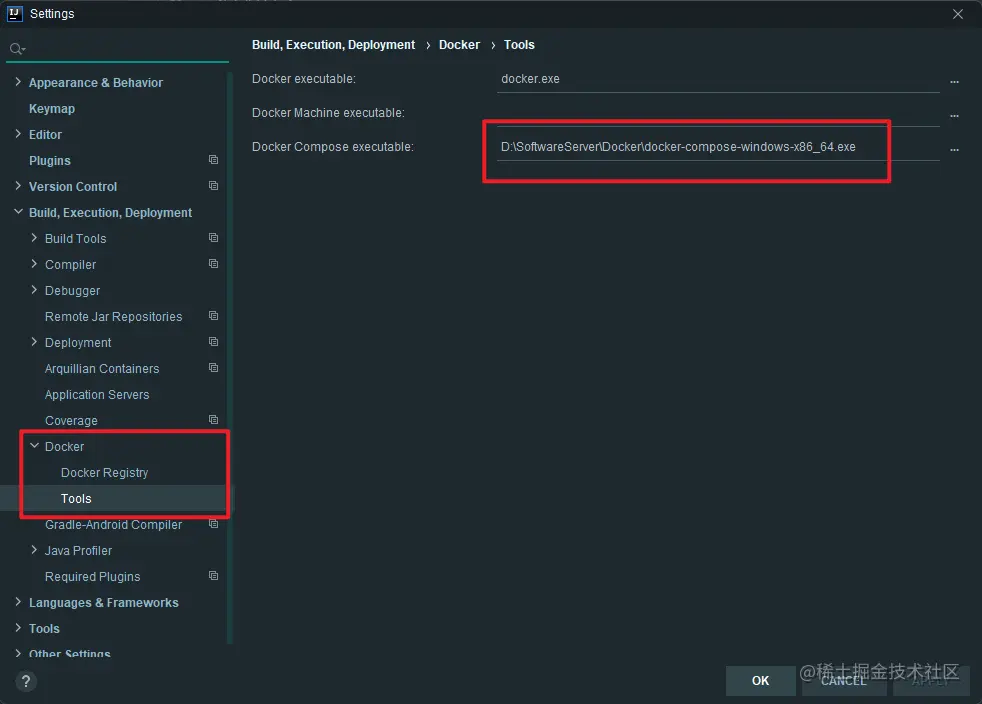This screenshot has width=982, height=704.
Task: Select Required Plugins item
Action: click(x=93, y=576)
